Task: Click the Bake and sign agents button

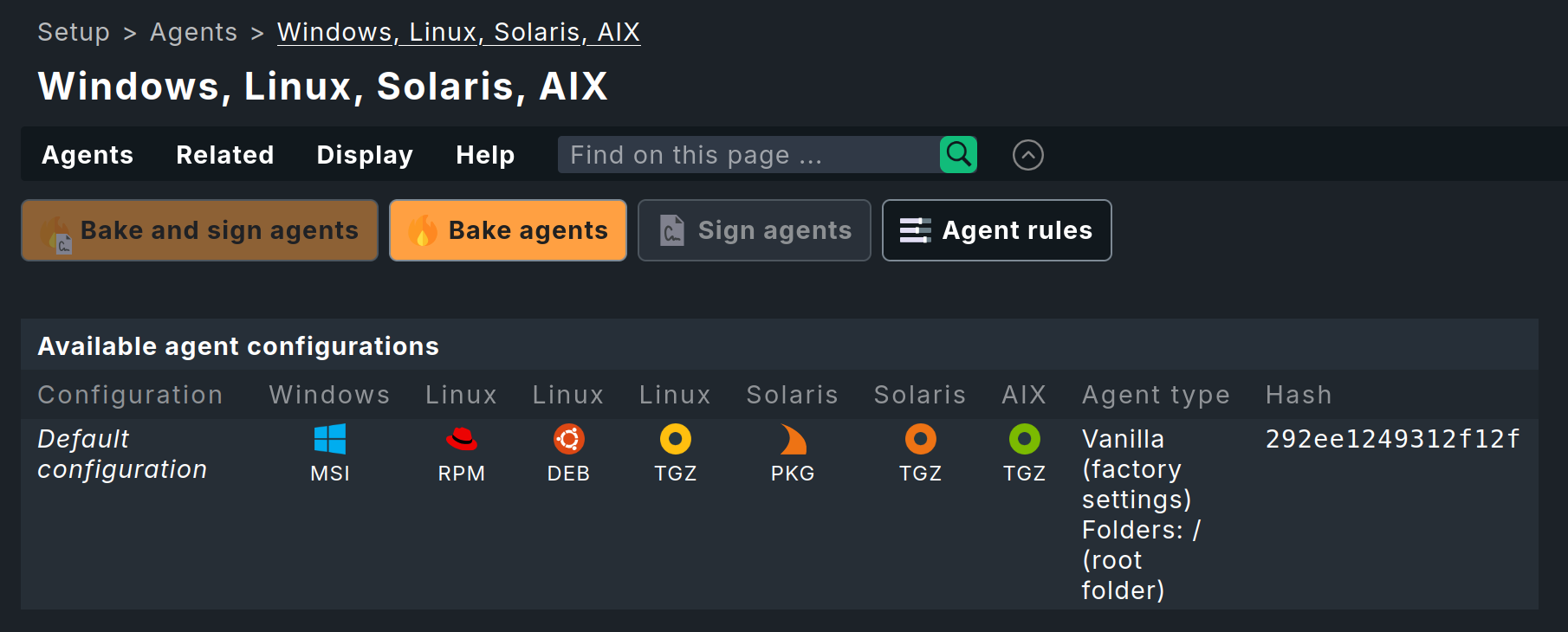Action: [199, 230]
